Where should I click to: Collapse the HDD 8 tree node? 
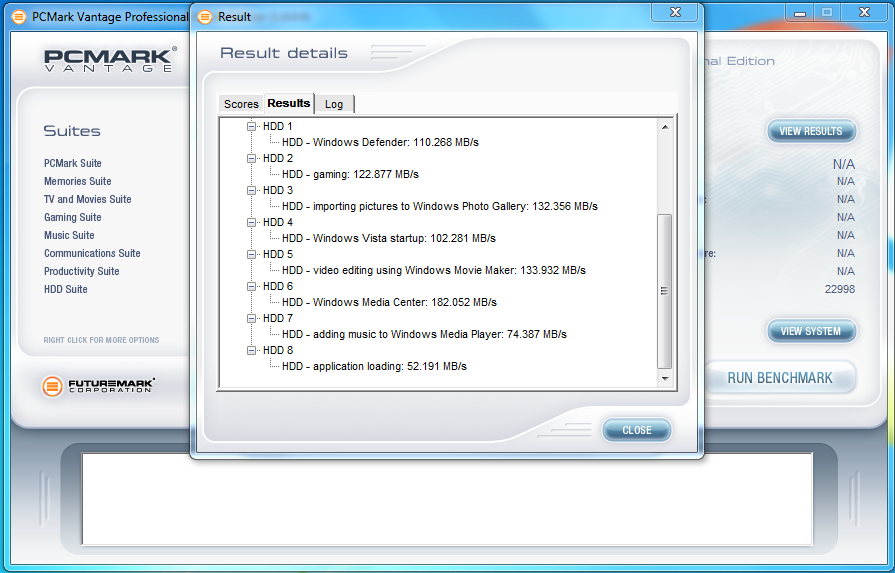click(x=251, y=350)
